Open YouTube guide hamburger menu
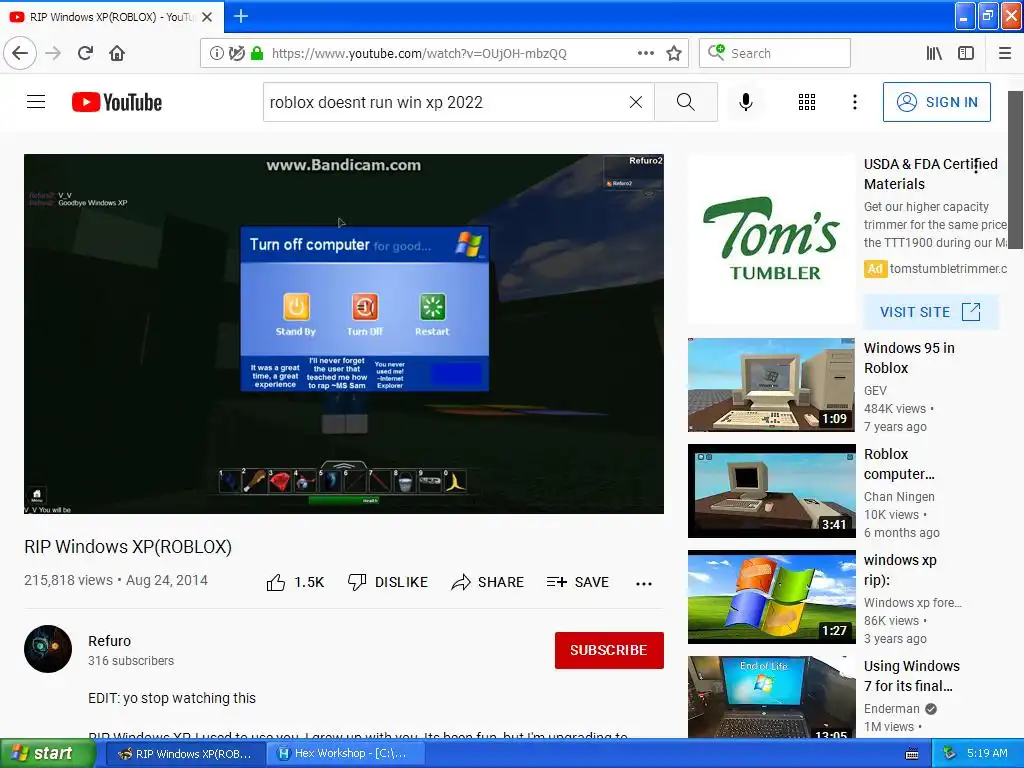 pyautogui.click(x=36, y=102)
